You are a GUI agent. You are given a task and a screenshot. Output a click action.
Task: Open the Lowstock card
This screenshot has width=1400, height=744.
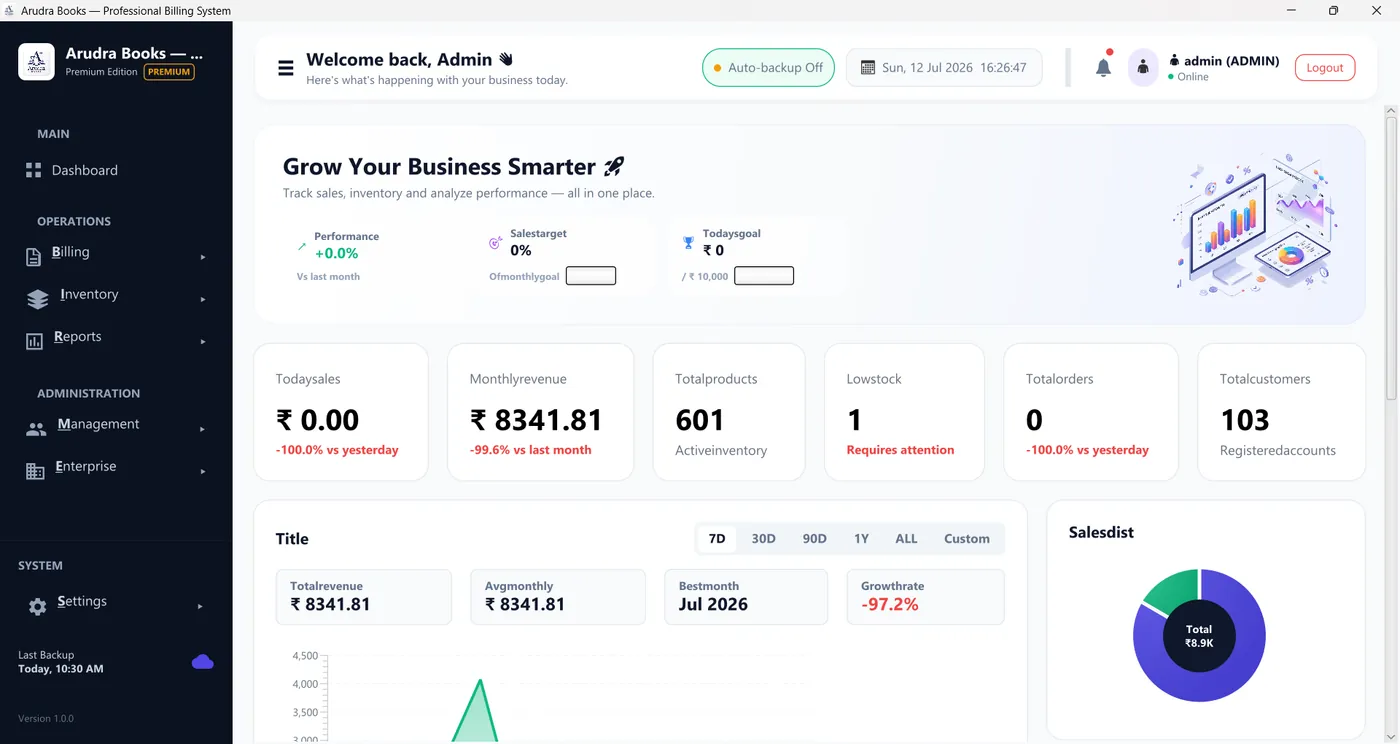click(x=904, y=412)
